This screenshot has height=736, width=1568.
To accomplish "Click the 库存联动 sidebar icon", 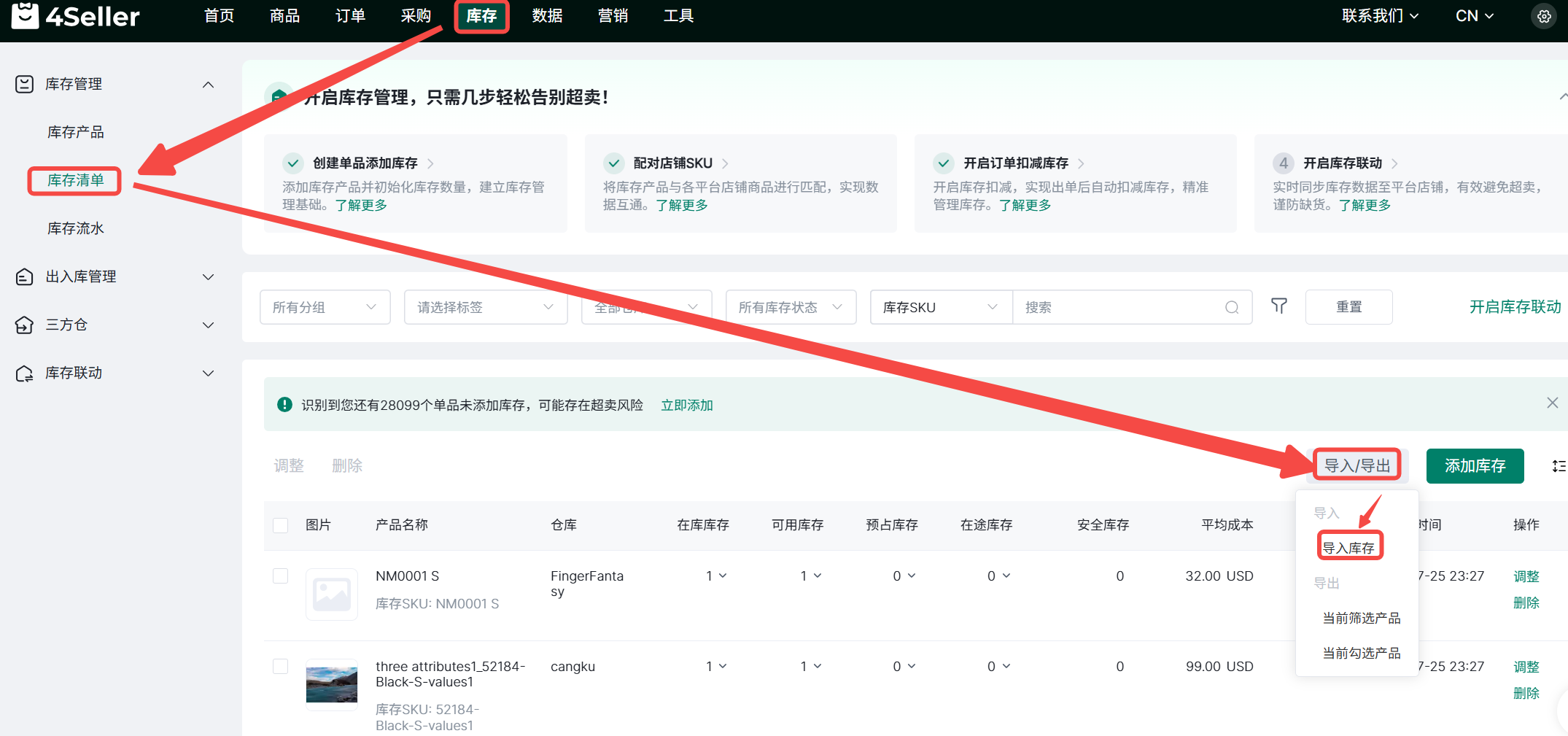I will tap(24, 373).
